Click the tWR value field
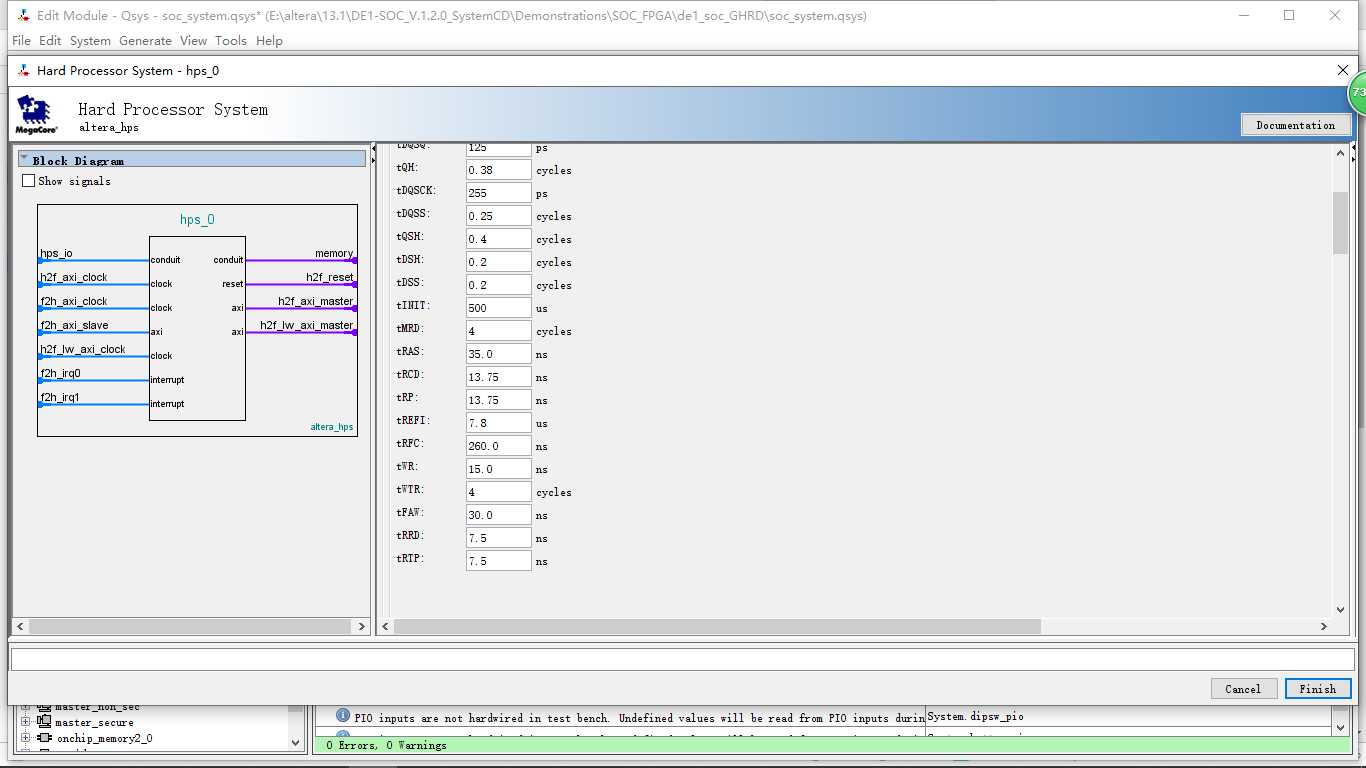The width and height of the screenshot is (1366, 768). [x=498, y=469]
